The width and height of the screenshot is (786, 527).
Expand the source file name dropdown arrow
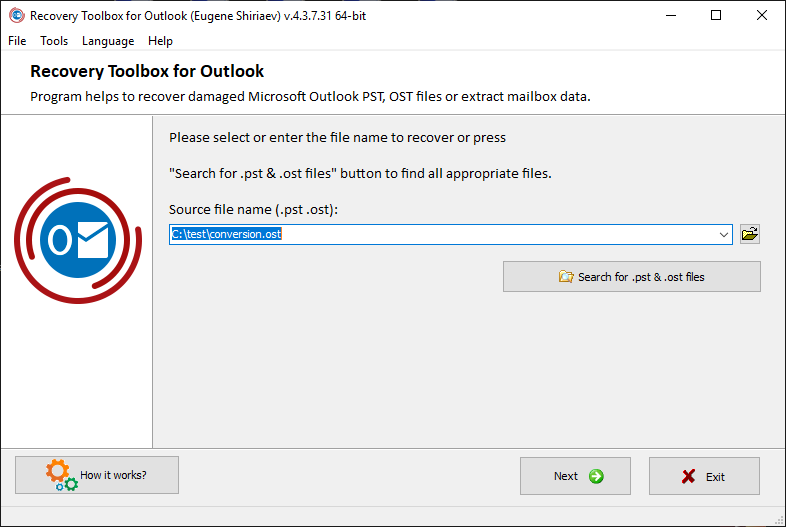[x=724, y=234]
